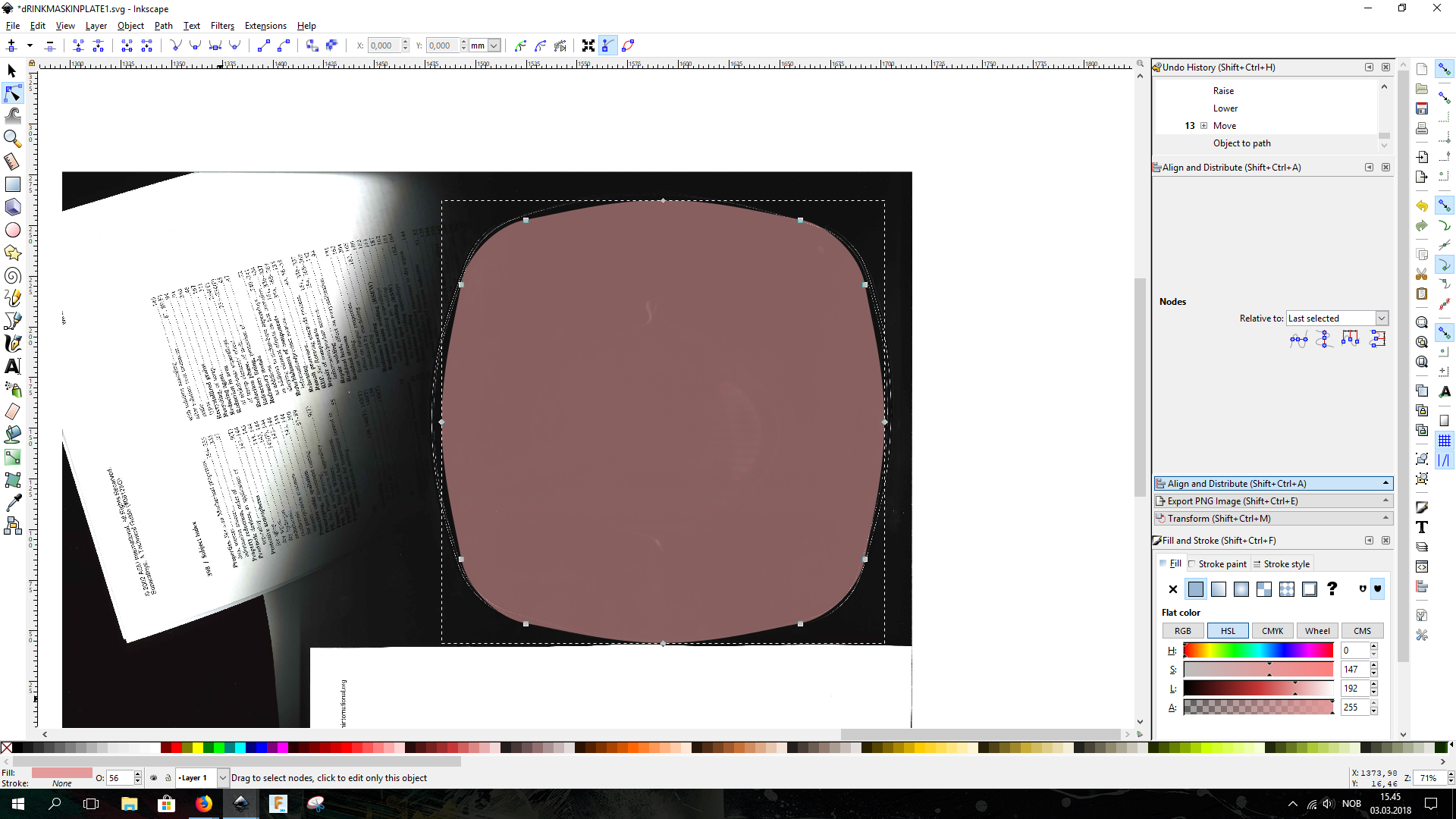Toggle show Bezier handles of nodes
The image size is (1456, 819).
click(x=608, y=45)
